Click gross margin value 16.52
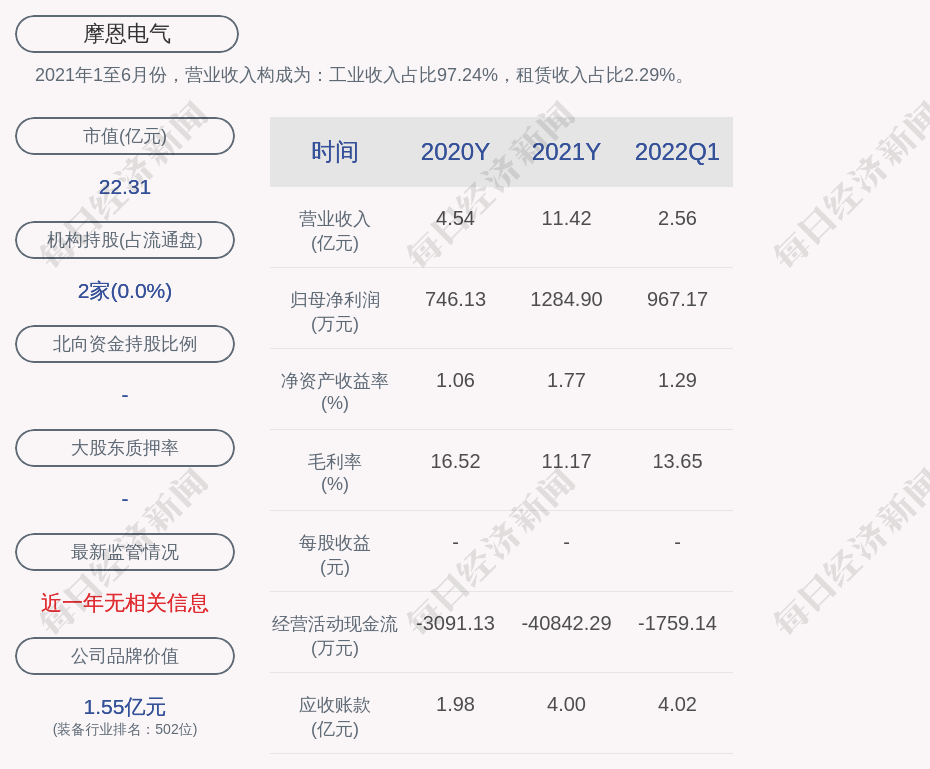 tap(455, 461)
